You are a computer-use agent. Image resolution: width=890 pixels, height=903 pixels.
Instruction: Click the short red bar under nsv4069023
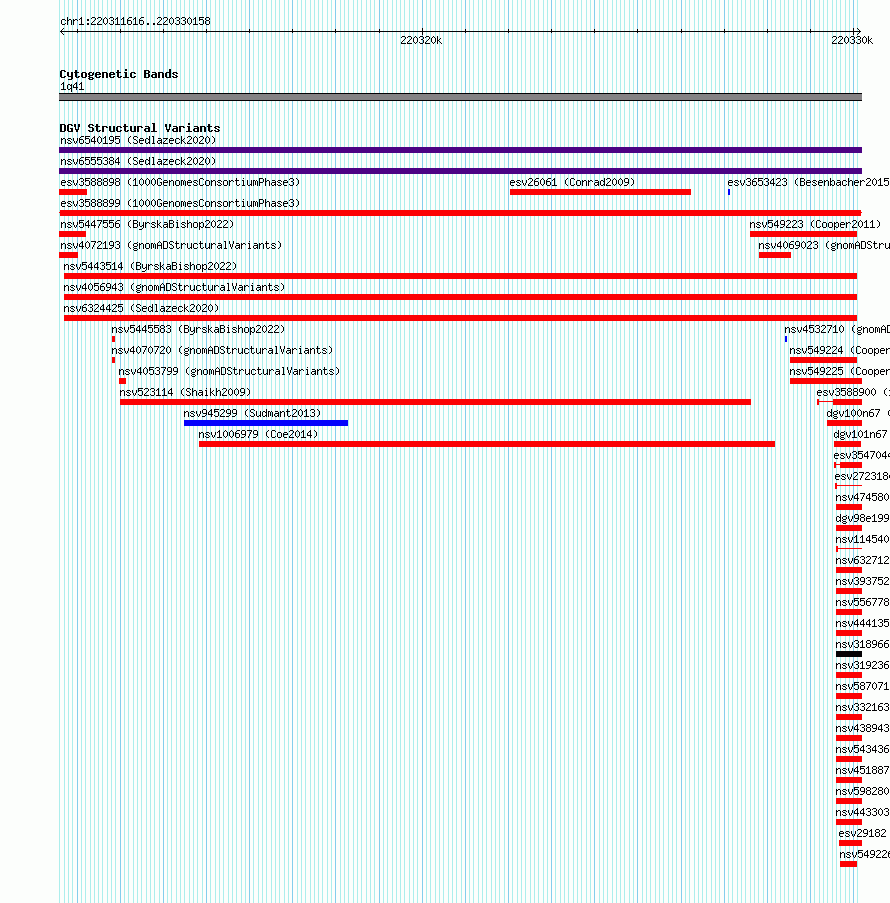[x=775, y=255]
